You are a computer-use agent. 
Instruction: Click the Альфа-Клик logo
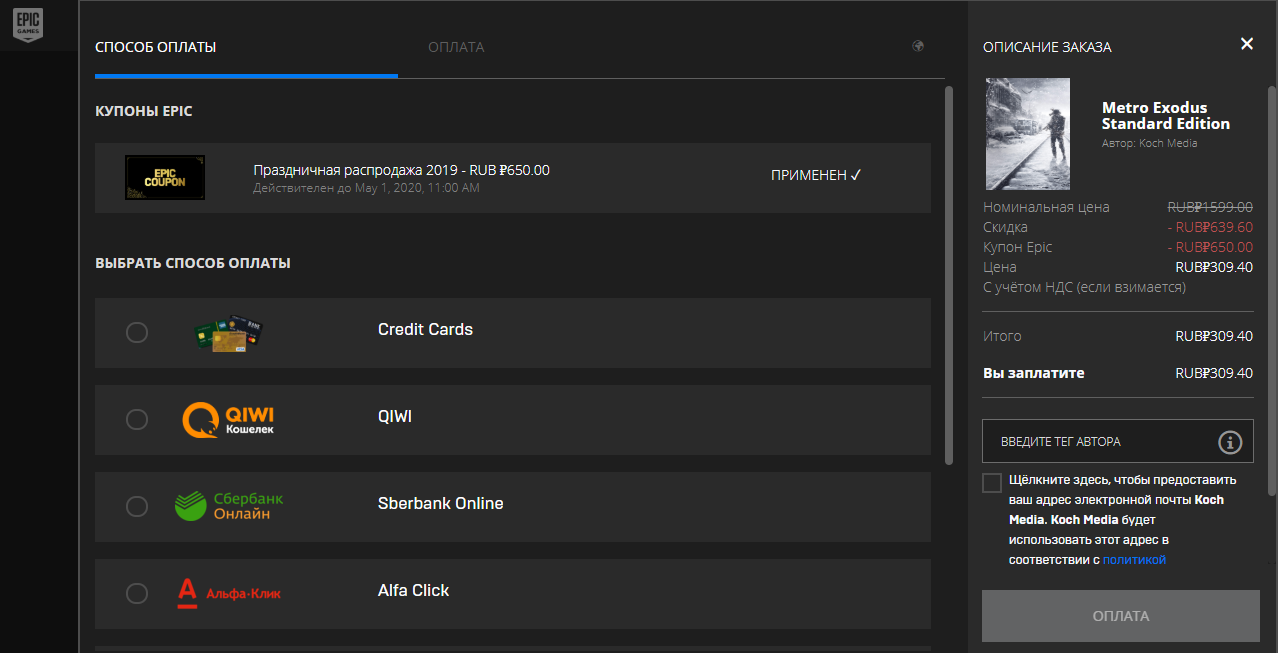pos(229,593)
